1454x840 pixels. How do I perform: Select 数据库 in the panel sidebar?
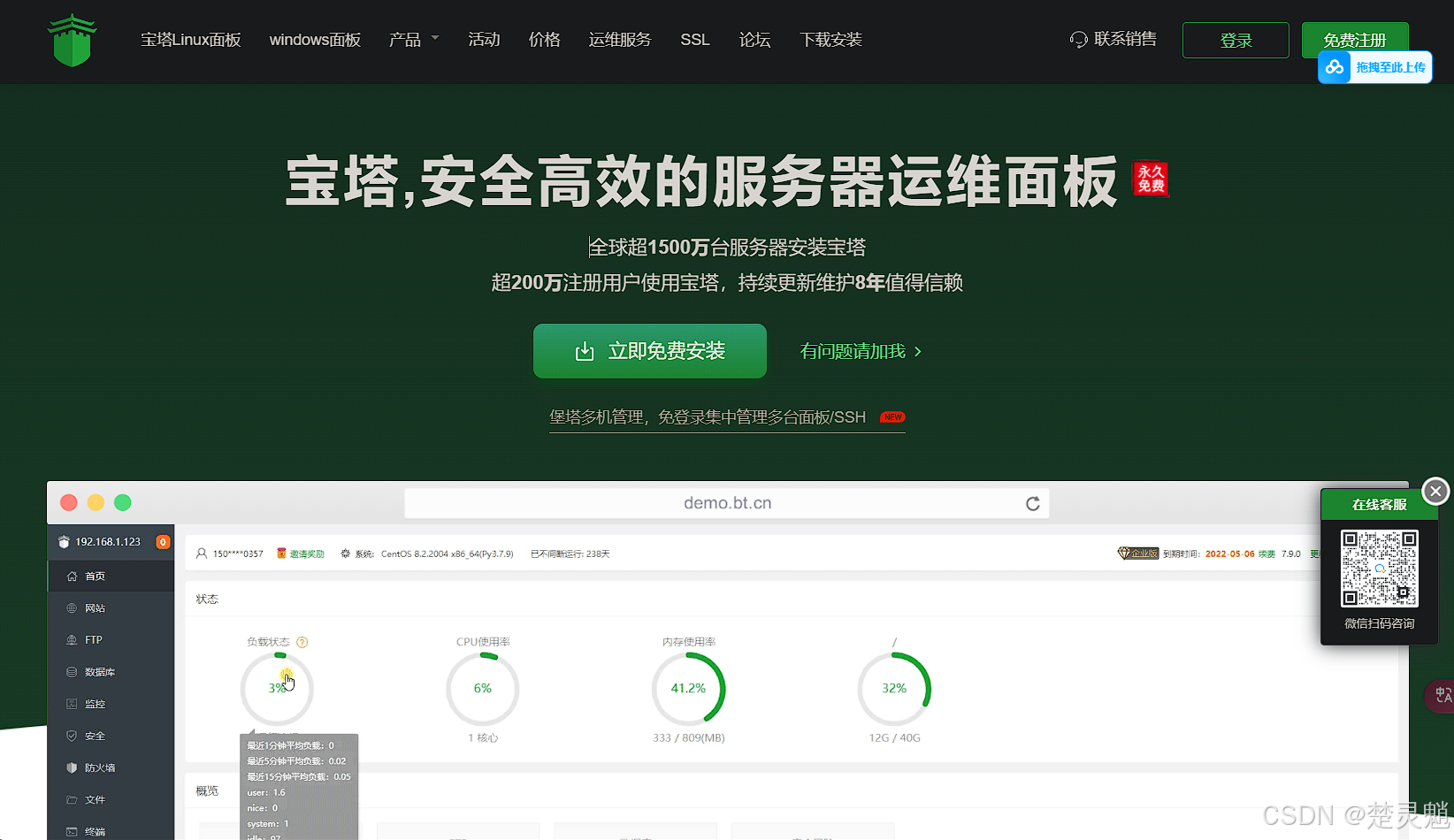(111, 672)
